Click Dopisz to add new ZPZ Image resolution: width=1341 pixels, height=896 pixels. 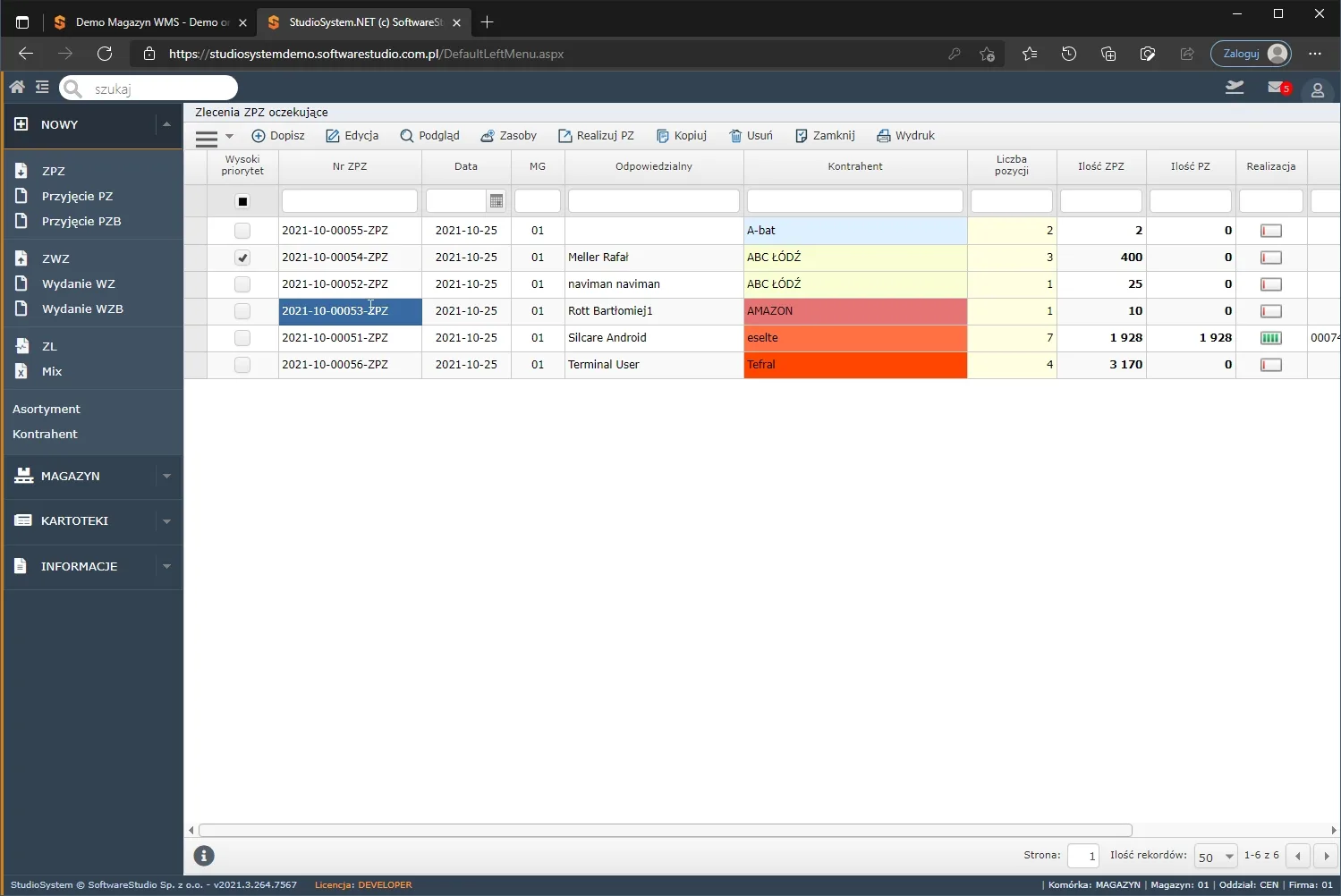coord(278,136)
